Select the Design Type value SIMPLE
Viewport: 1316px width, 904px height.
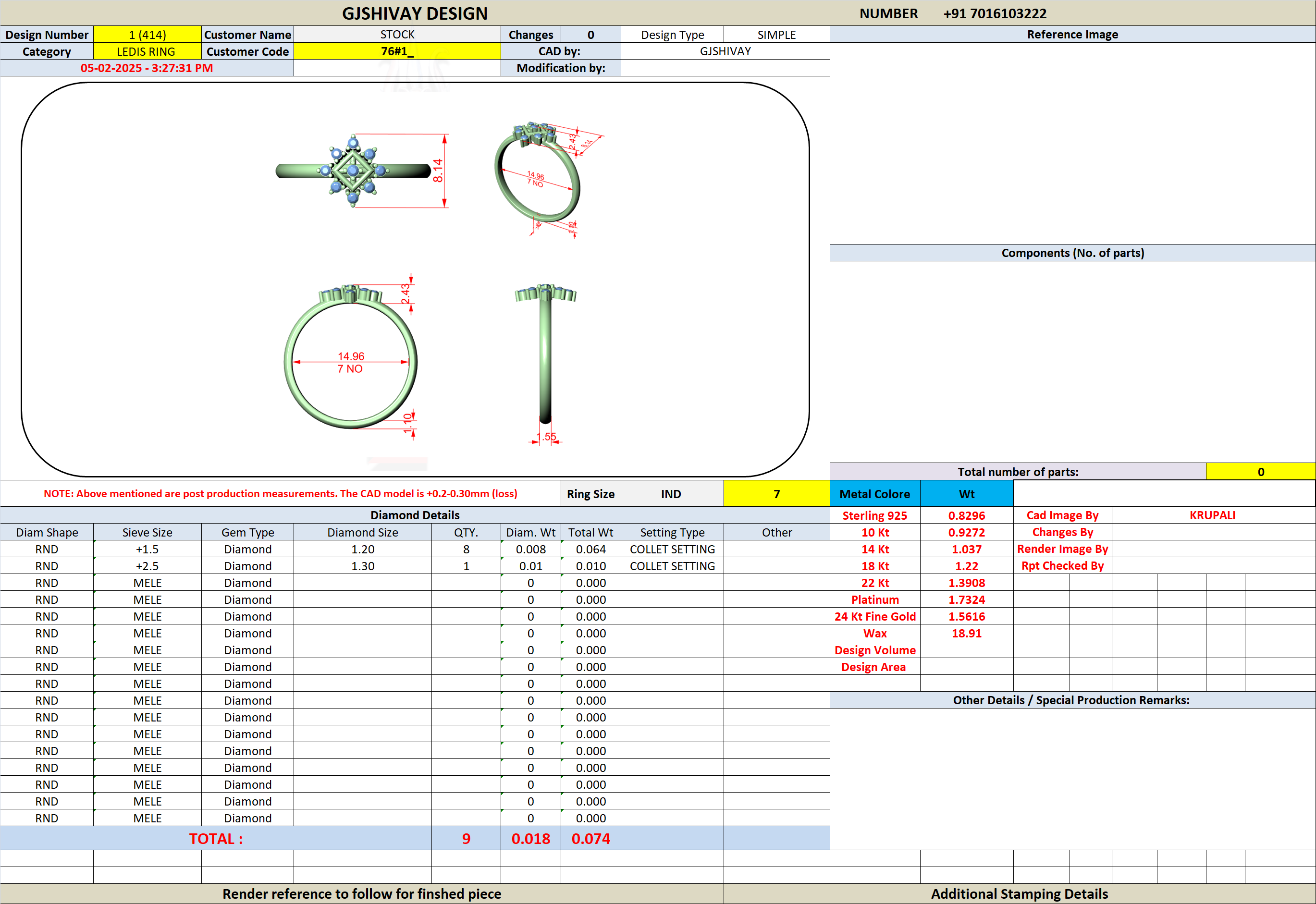(x=777, y=35)
